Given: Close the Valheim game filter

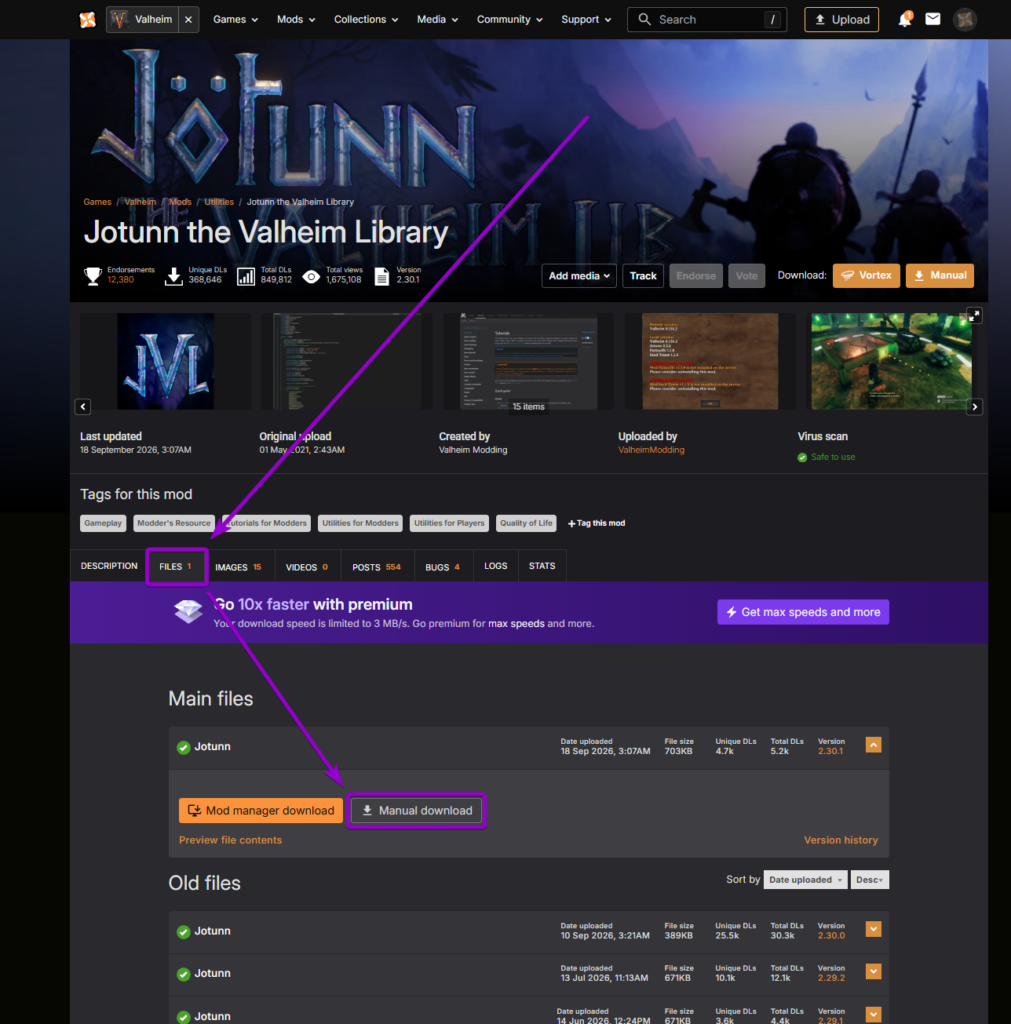Looking at the screenshot, I should coord(188,20).
